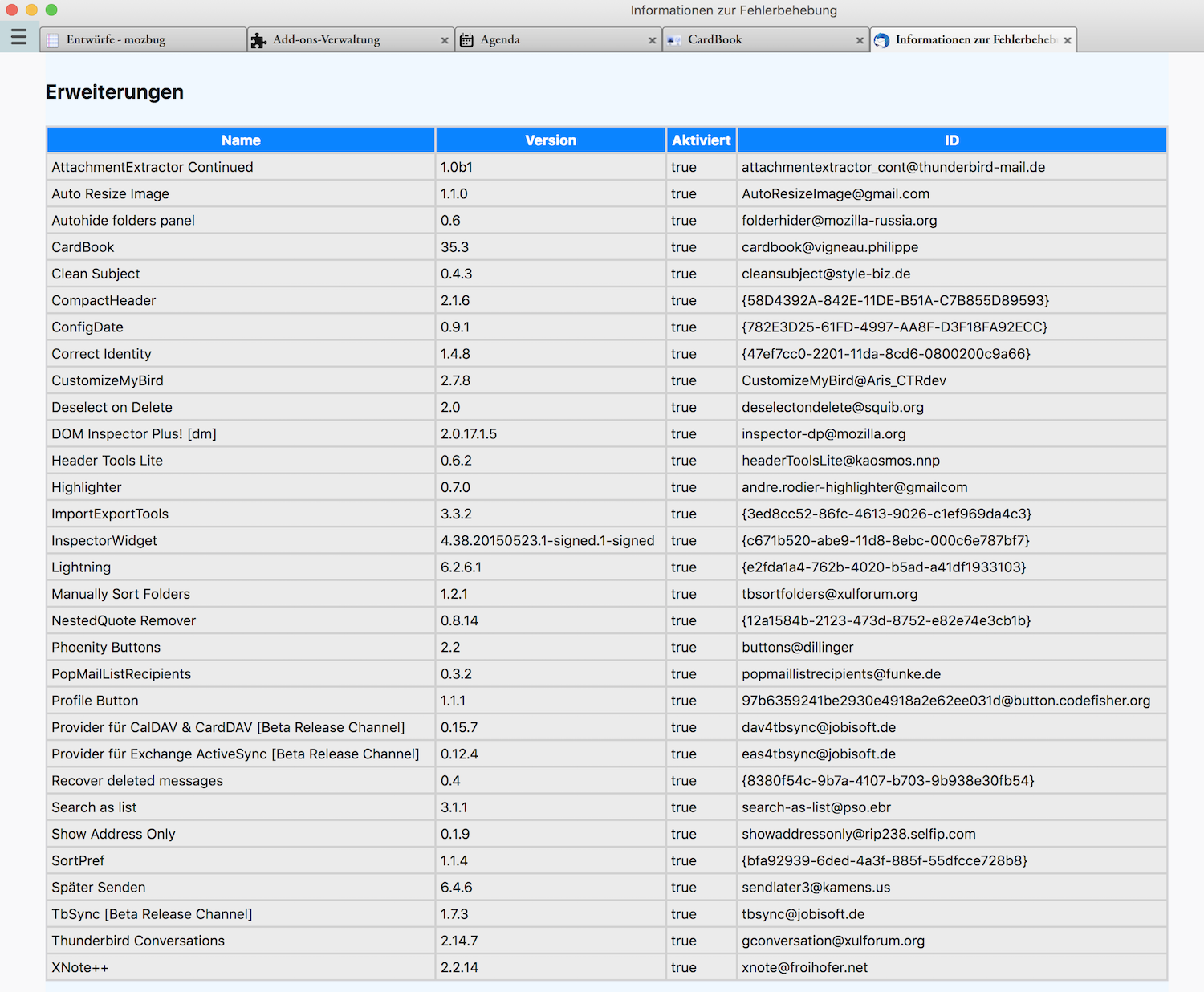Viewport: 1204px width, 992px height.
Task: Select the SortPref name cell
Action: [x=241, y=860]
